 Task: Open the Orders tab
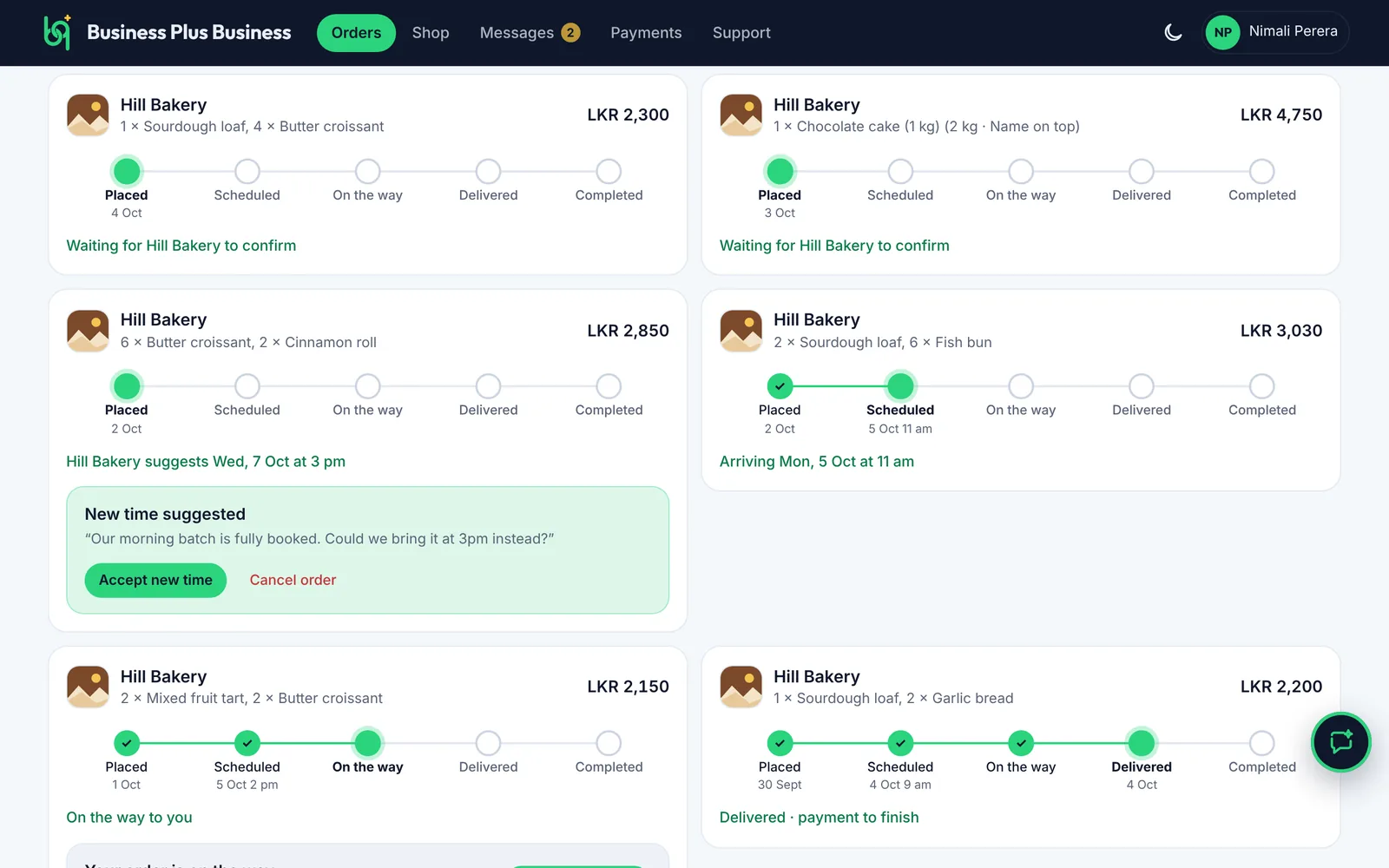pyautogui.click(x=356, y=33)
